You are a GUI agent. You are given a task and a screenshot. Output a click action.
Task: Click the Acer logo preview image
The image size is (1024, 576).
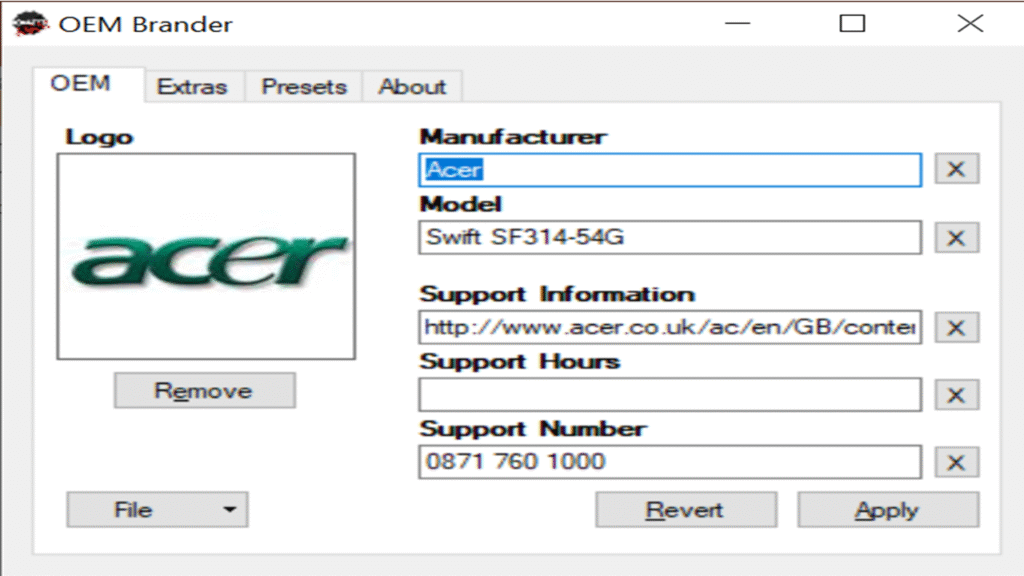click(x=206, y=256)
